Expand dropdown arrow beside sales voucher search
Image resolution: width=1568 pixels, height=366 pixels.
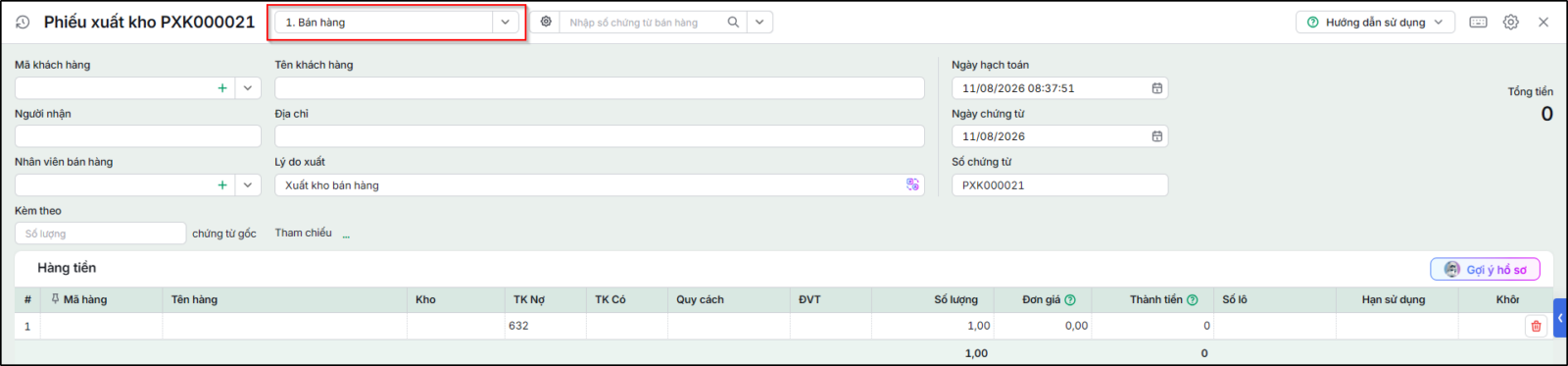click(x=759, y=22)
